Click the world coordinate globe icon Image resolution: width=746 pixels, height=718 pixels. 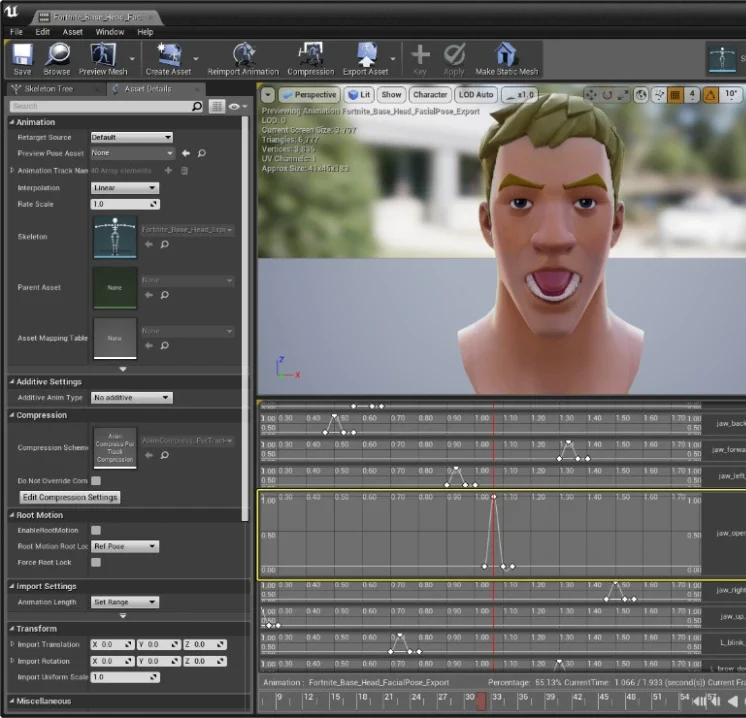click(x=641, y=95)
